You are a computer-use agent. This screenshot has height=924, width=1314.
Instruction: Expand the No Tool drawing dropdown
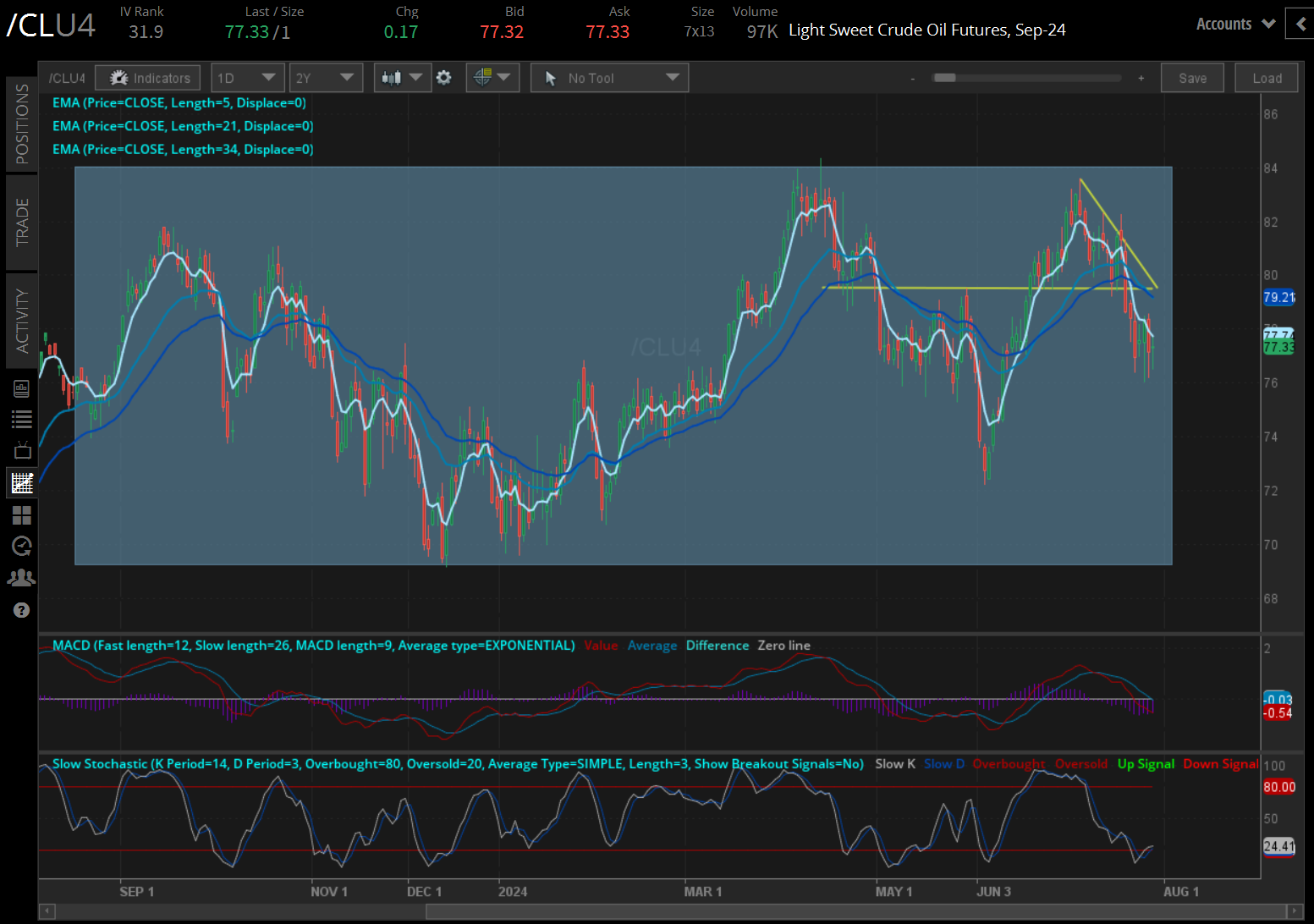click(x=608, y=77)
